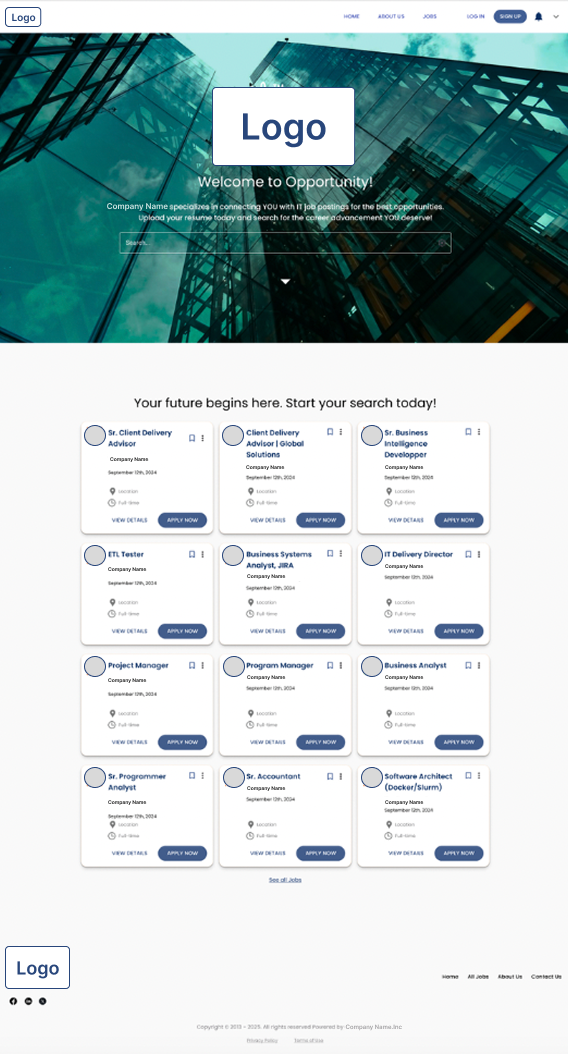Toggle bookmark on Program Manager card
This screenshot has height=1054, width=568.
point(330,665)
